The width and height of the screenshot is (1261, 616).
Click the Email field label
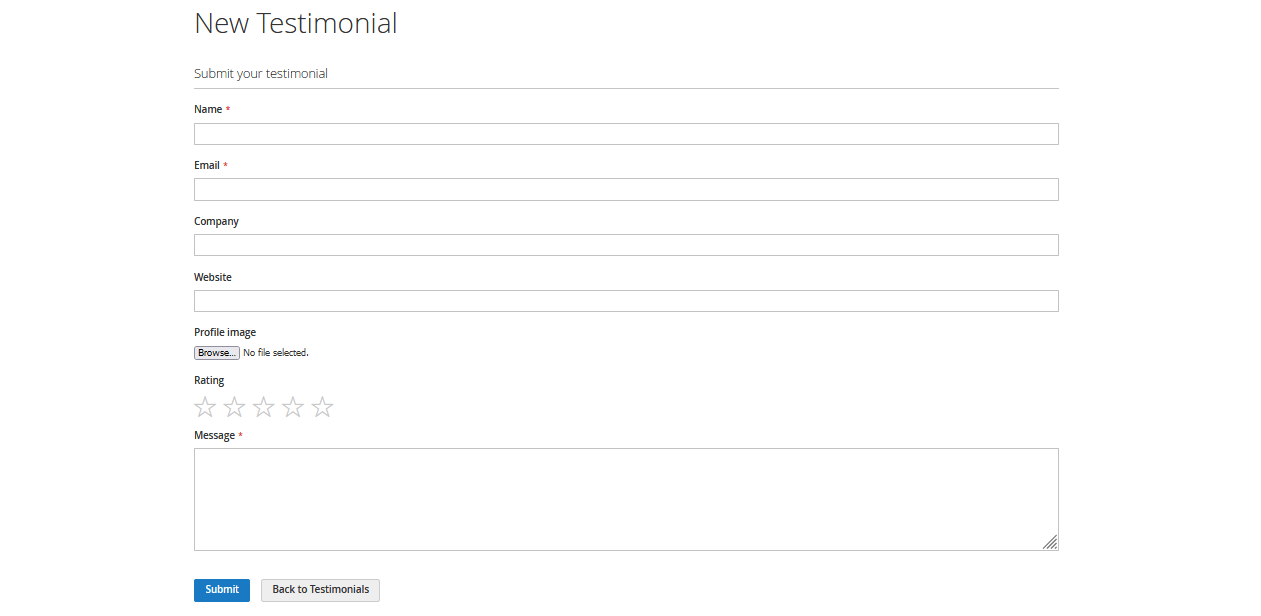coord(207,166)
